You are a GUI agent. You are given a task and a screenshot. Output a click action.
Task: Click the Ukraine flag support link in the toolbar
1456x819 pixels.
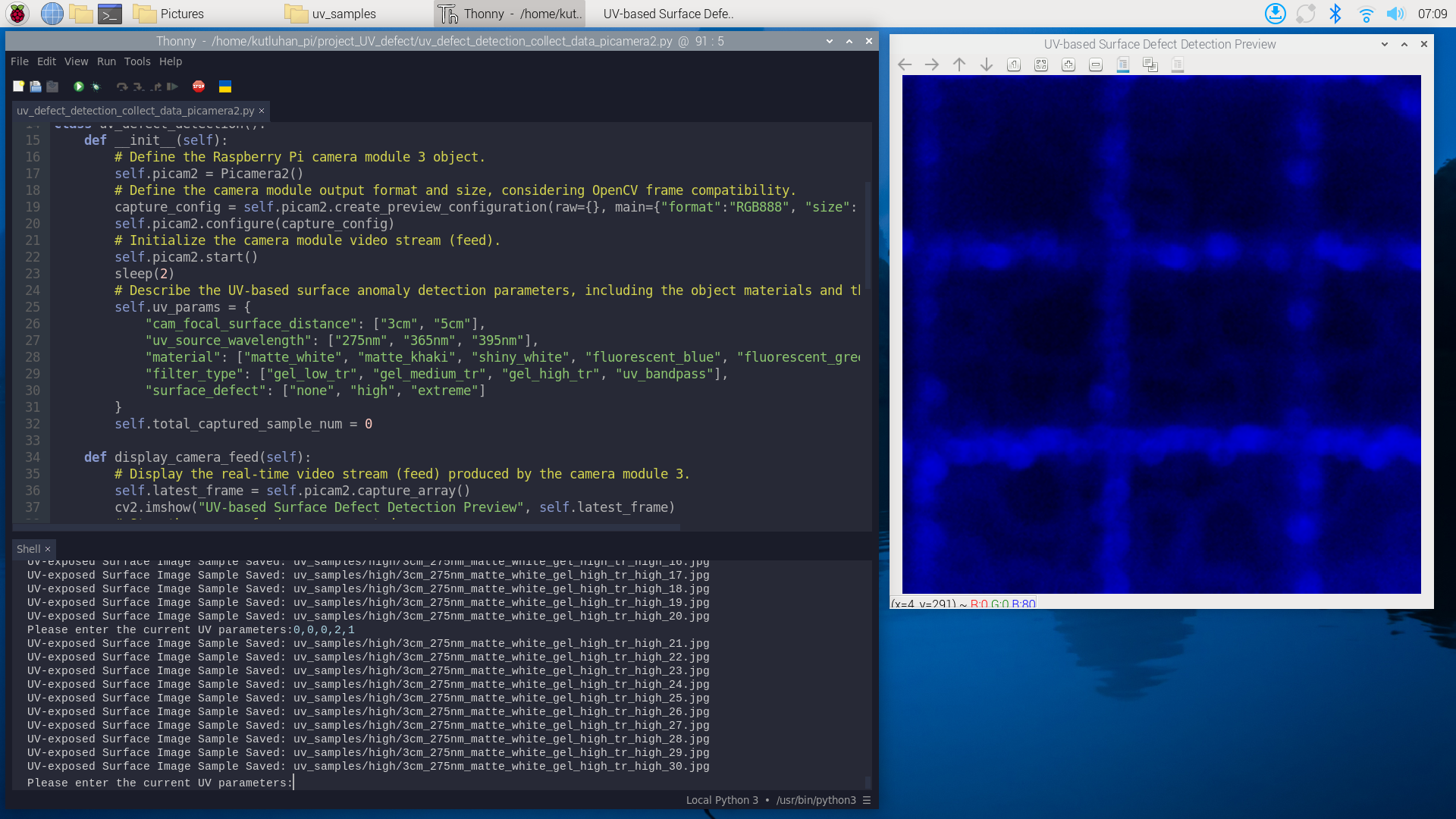pos(224,86)
